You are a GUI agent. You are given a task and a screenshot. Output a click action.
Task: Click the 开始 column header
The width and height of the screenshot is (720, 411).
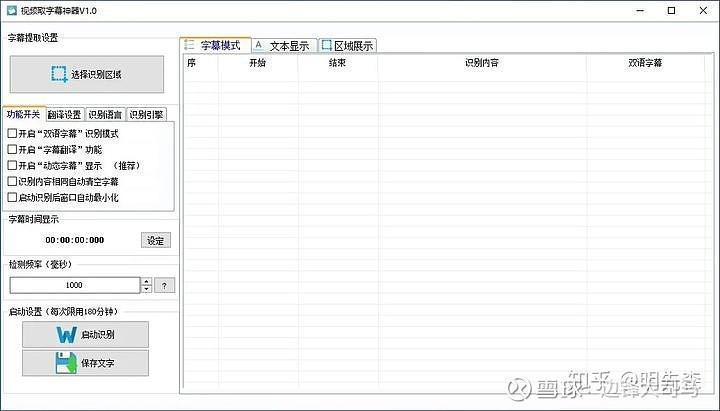point(258,63)
